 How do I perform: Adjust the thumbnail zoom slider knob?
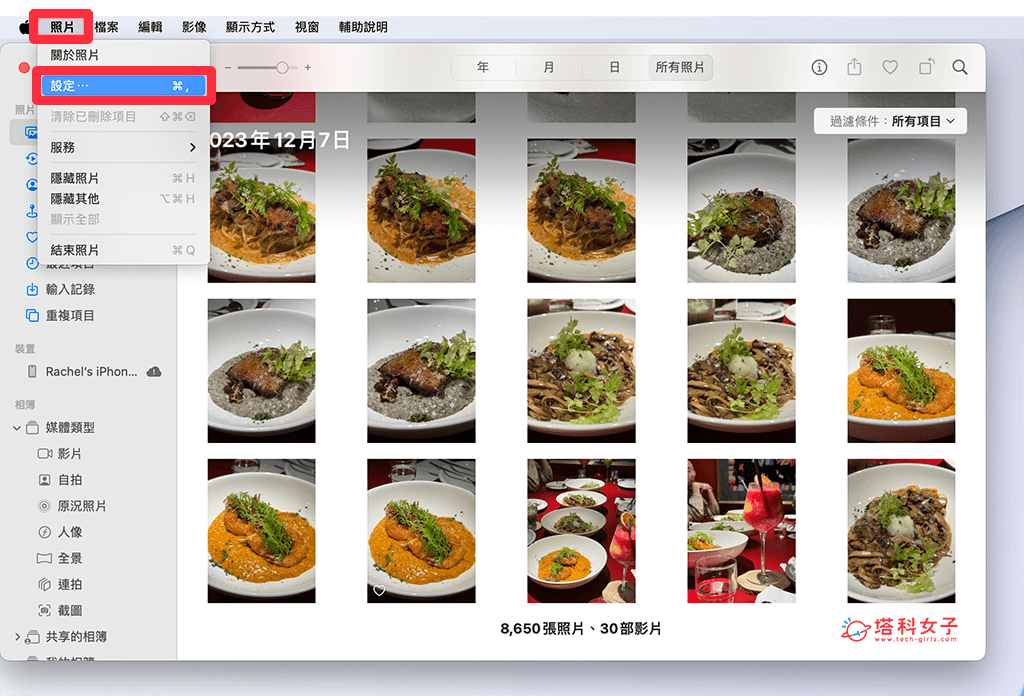point(282,67)
